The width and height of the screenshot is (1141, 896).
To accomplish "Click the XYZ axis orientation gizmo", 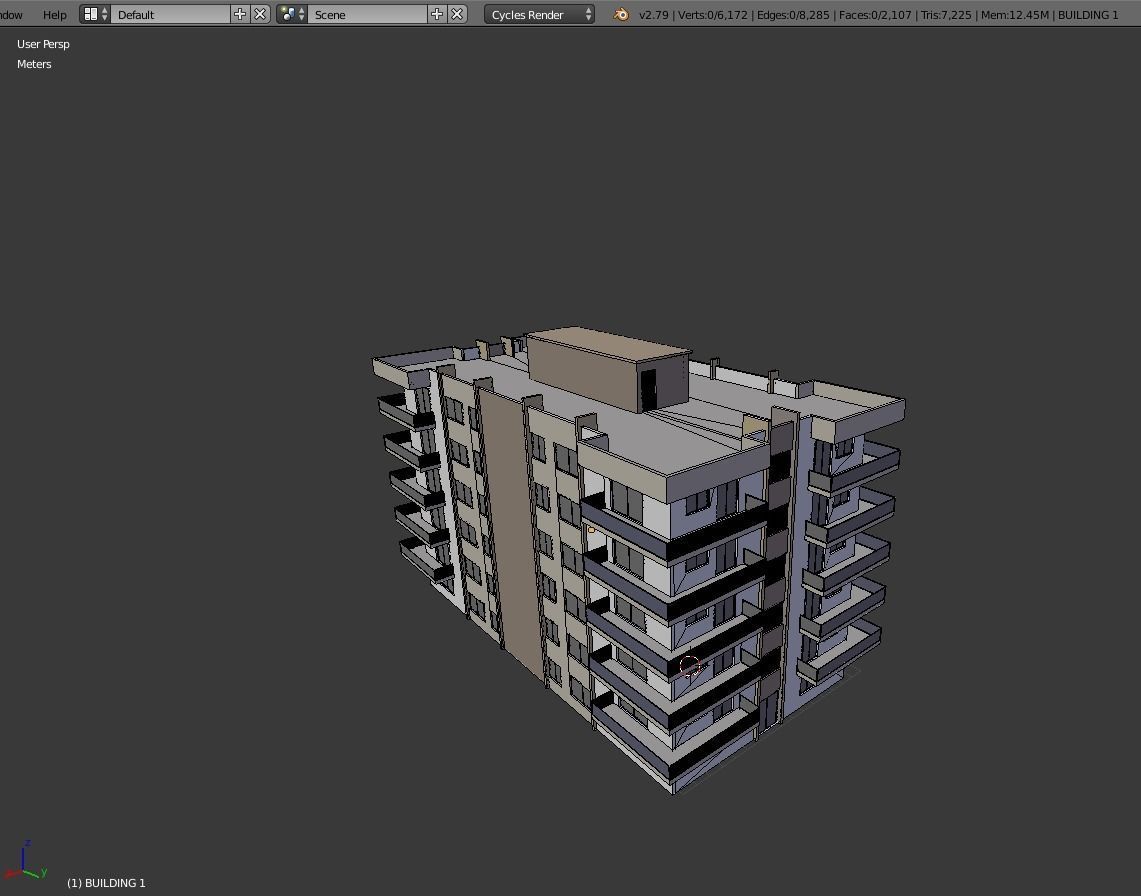I will [x=26, y=860].
